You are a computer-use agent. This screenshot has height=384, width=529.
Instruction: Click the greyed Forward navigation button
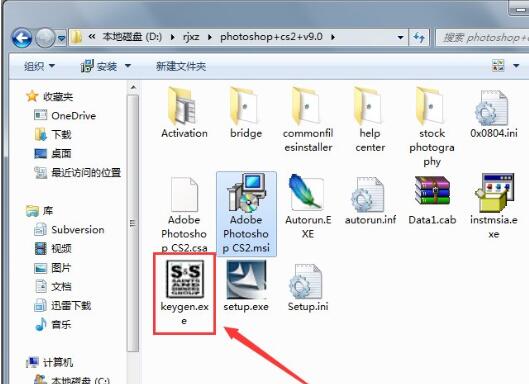click(45, 37)
